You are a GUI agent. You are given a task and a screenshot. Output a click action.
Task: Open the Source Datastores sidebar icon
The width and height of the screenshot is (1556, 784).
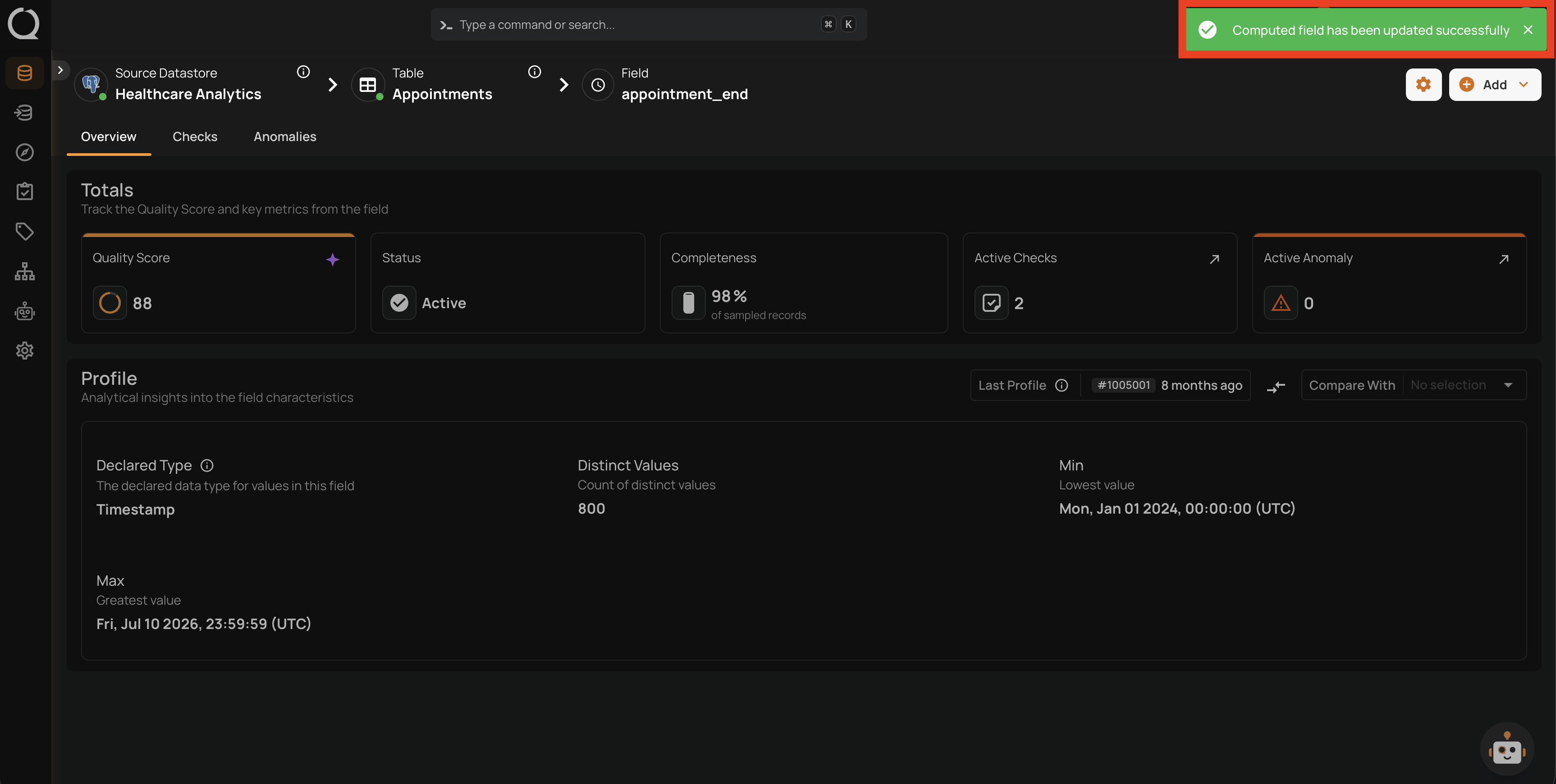[25, 73]
